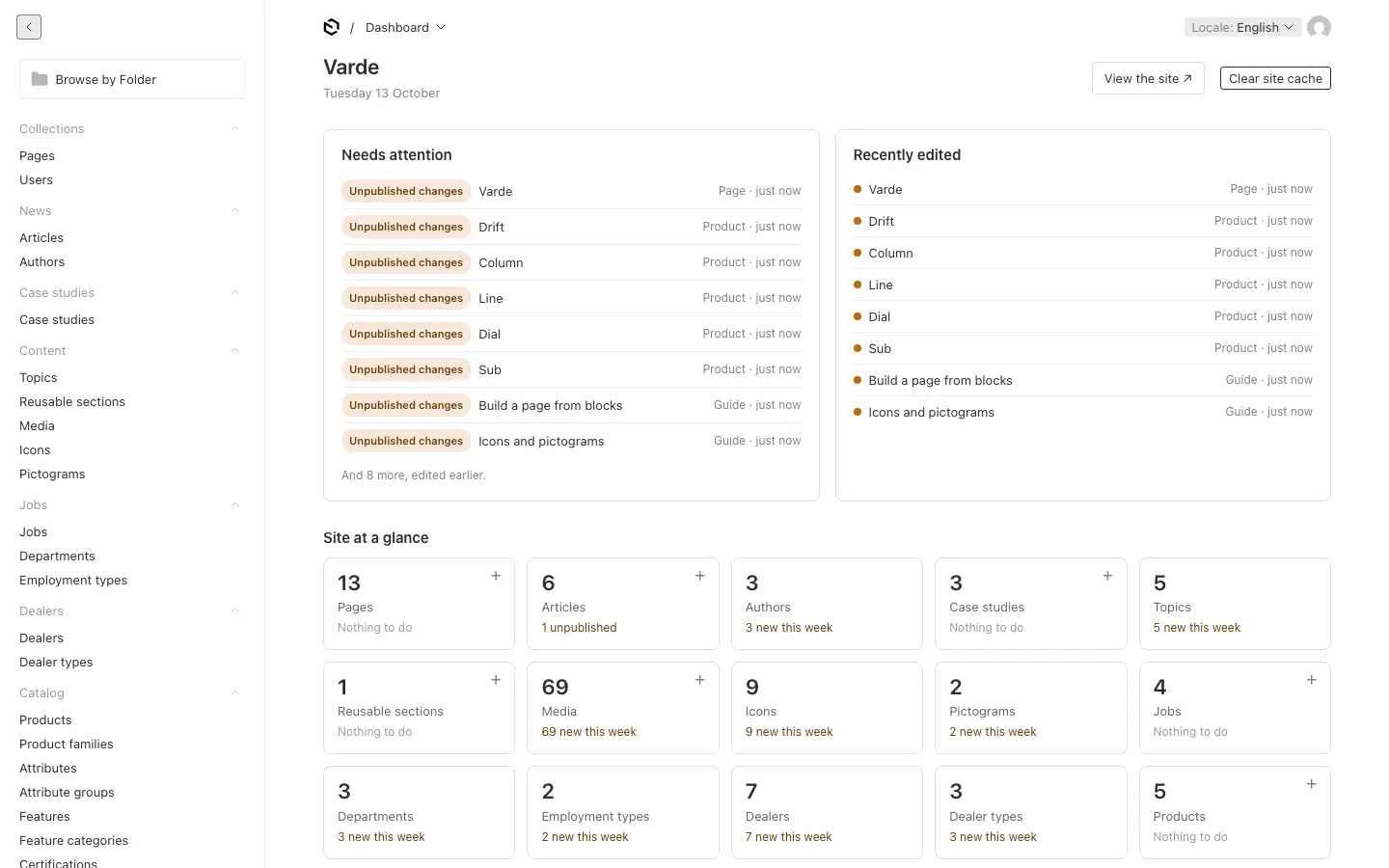The width and height of the screenshot is (1389, 868).
Task: Collapse the Collections sidebar group
Action: (x=235, y=128)
